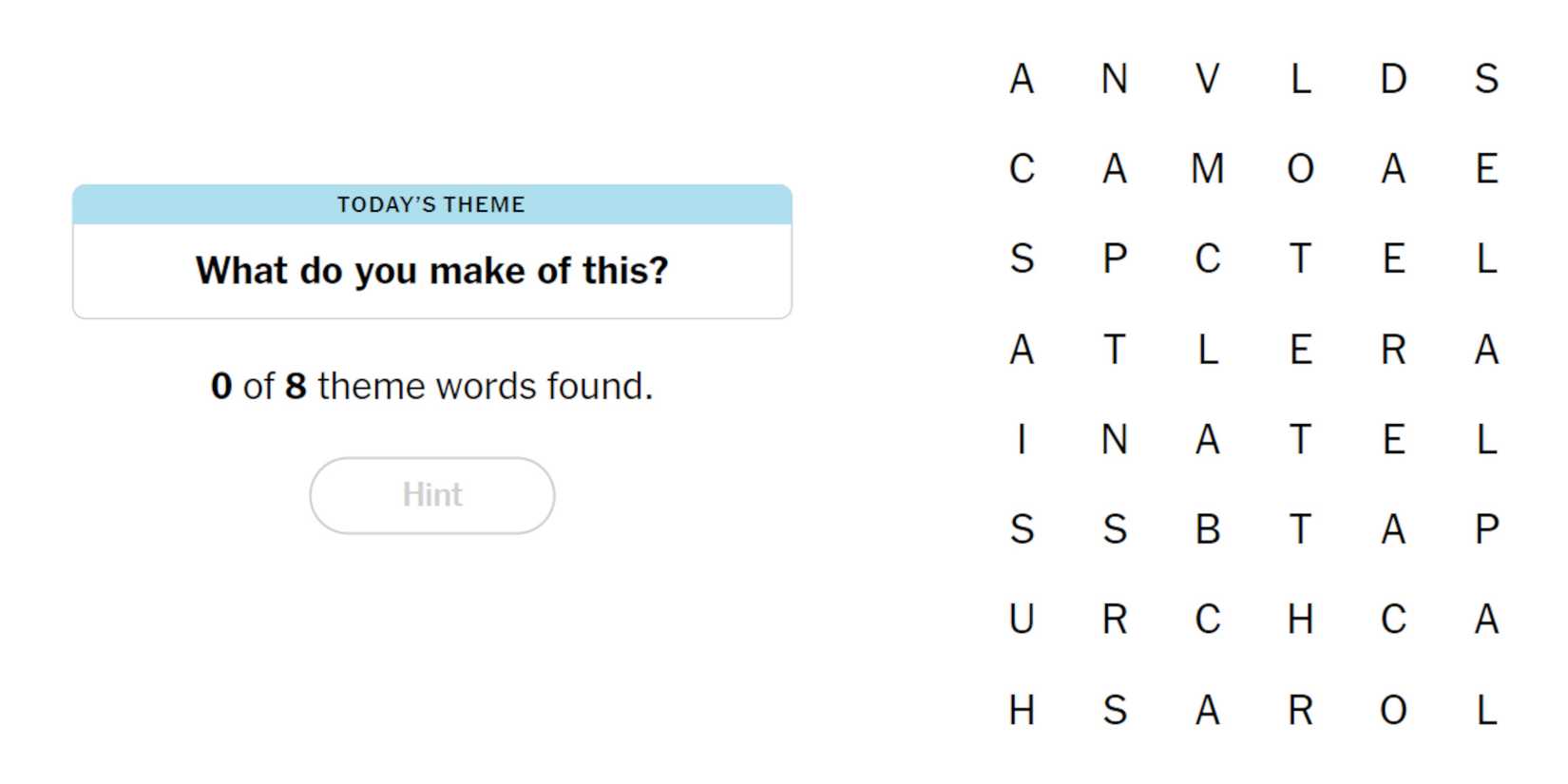Select the letter I in the grid
Screen dimensions: 1568x784
(1022, 440)
